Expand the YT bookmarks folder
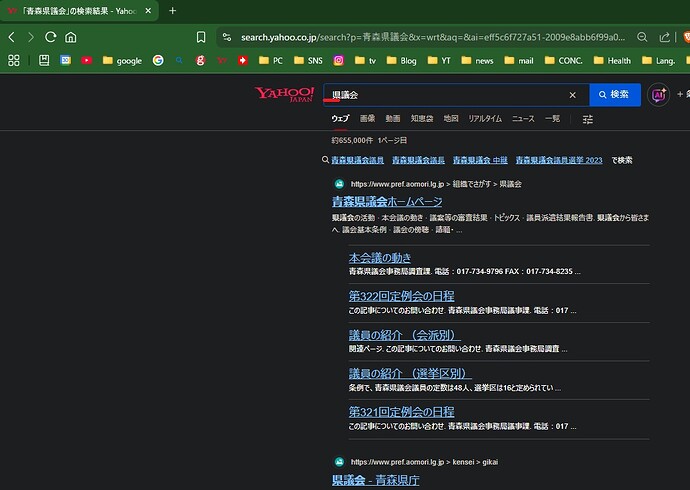 point(439,60)
